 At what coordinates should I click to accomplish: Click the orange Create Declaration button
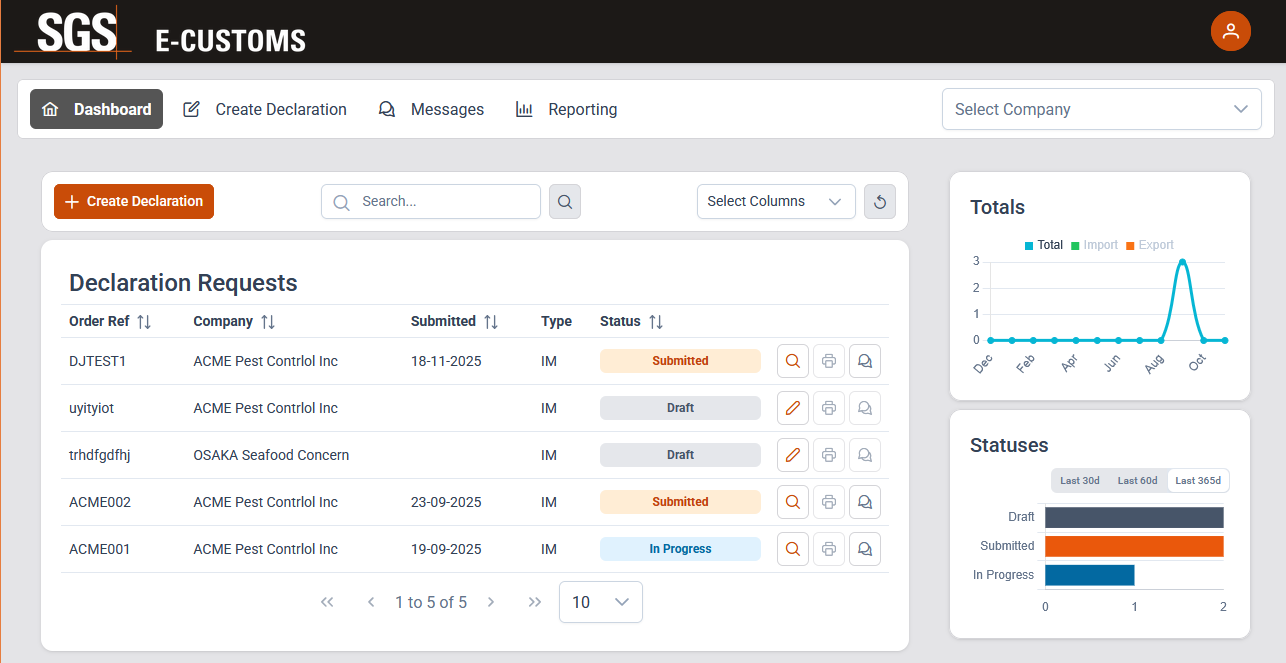pos(134,201)
